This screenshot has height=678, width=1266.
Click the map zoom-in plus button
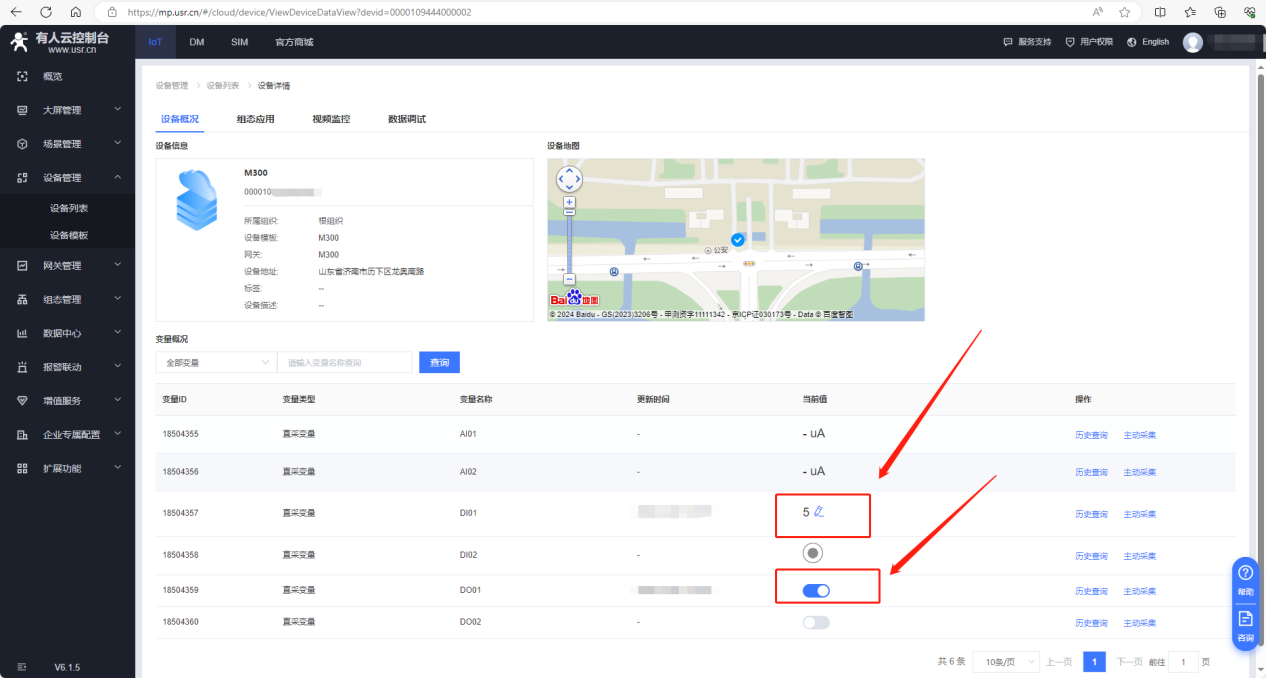coord(569,203)
